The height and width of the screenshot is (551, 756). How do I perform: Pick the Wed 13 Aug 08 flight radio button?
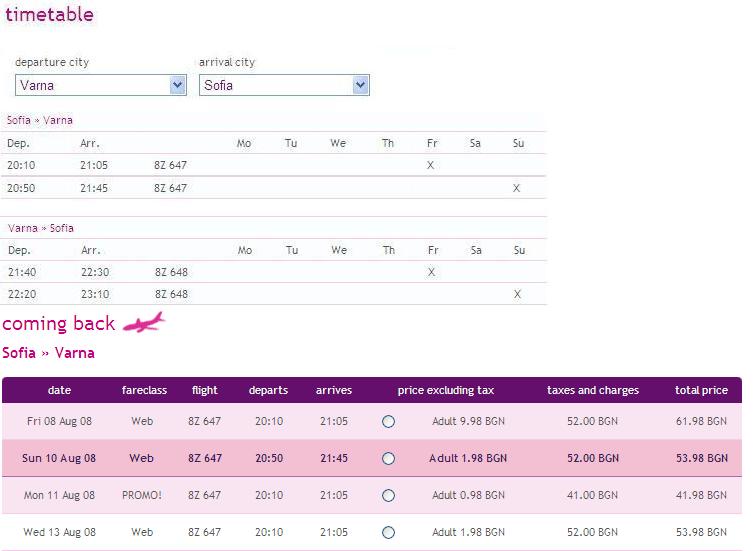pyautogui.click(x=388, y=533)
